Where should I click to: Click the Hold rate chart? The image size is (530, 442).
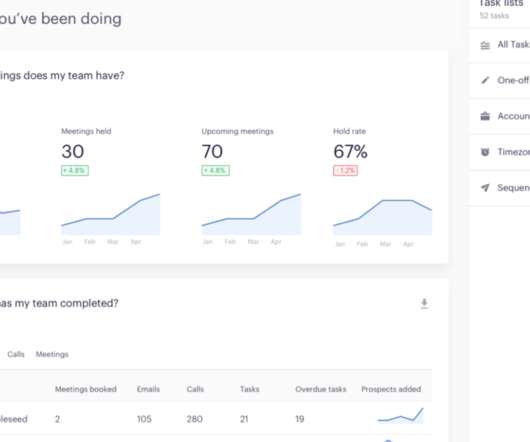point(383,217)
